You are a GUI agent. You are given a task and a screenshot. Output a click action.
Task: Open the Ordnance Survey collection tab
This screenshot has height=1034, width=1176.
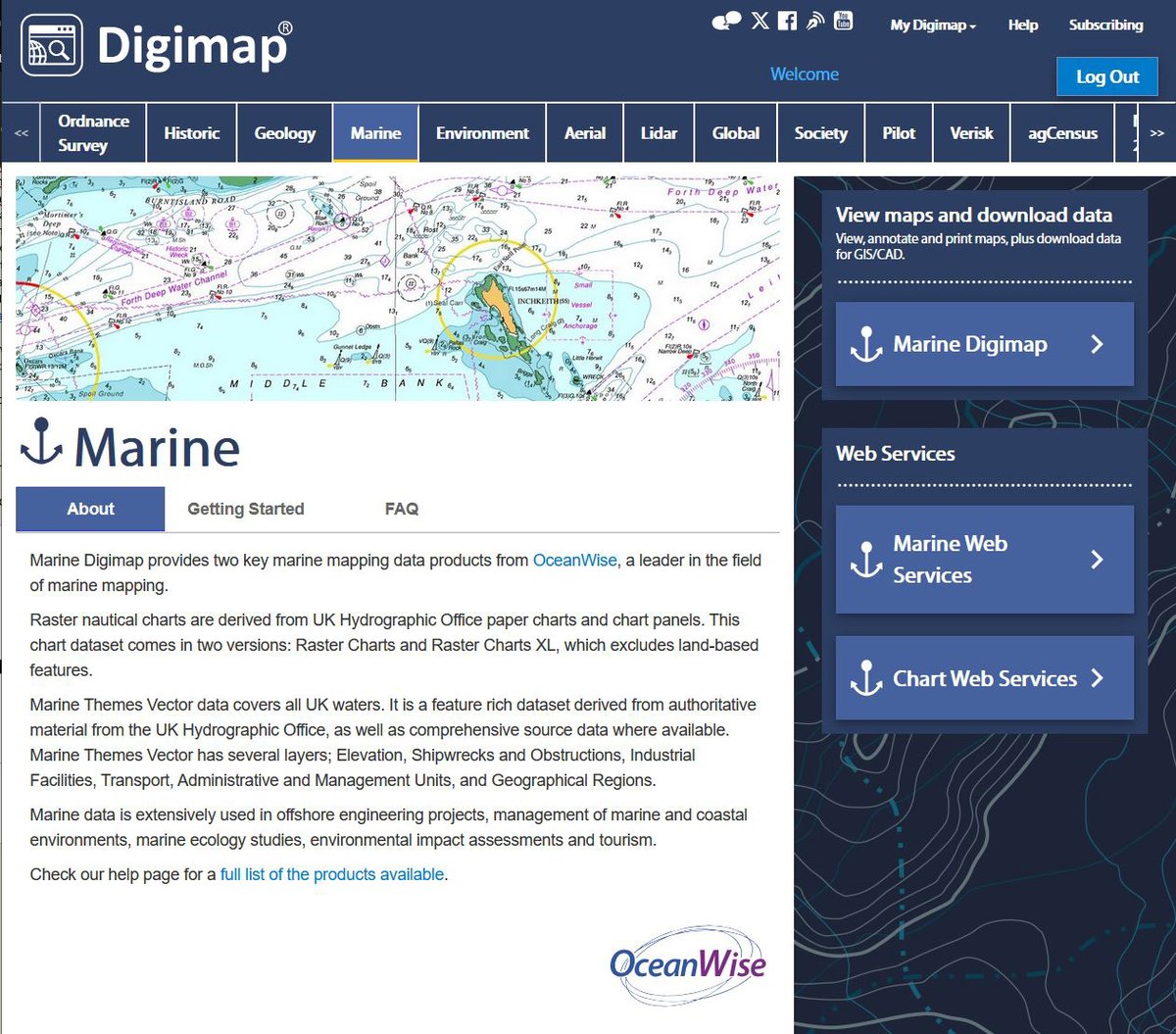pos(93,133)
